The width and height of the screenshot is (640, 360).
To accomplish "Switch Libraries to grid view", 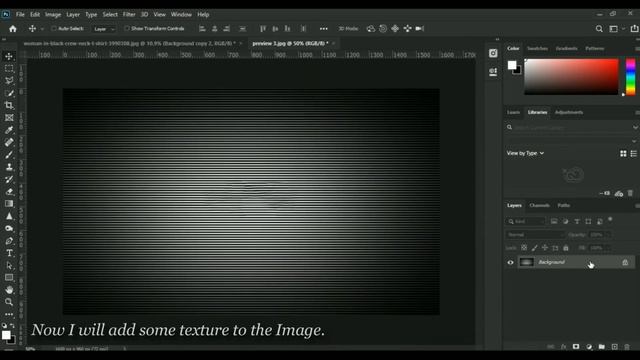I will pyautogui.click(x=623, y=153).
